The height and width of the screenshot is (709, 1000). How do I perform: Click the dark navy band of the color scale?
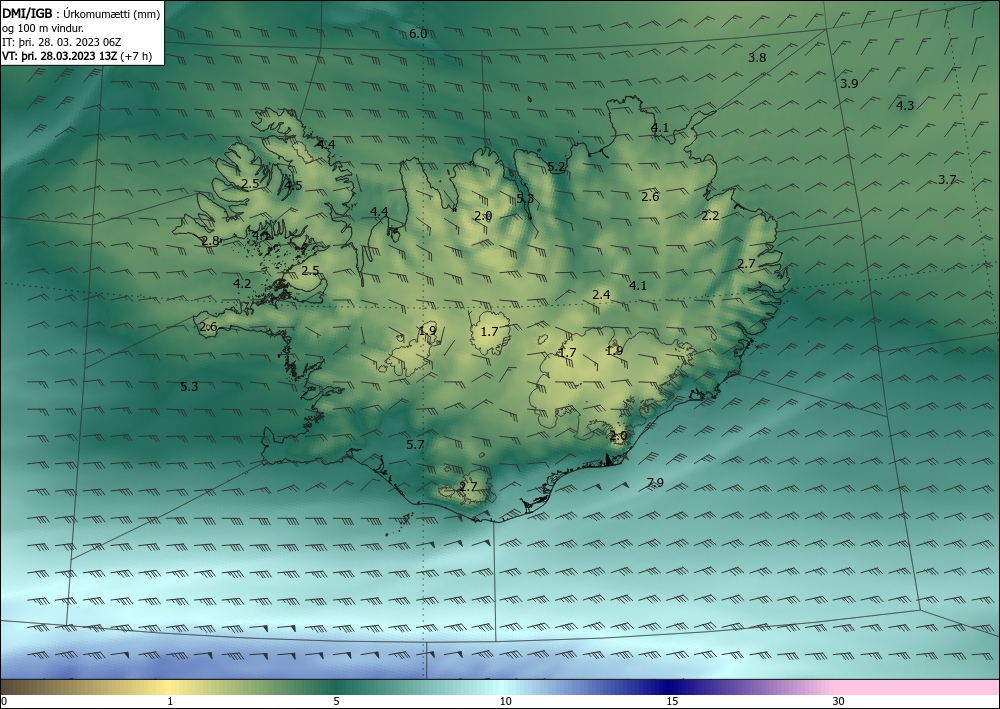tap(670, 687)
